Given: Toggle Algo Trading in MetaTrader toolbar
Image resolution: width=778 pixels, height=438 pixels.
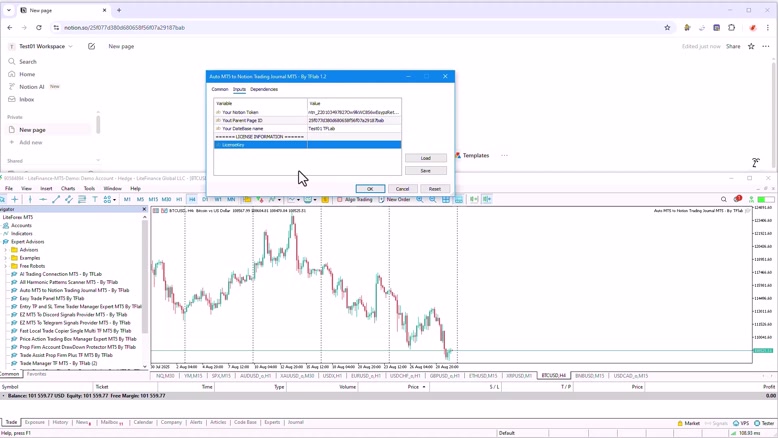Looking at the screenshot, I should coord(355,199).
